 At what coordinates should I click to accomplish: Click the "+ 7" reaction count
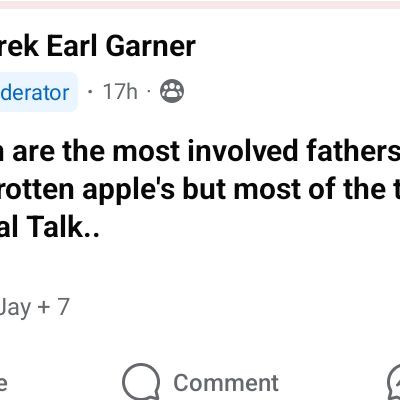click(x=53, y=307)
